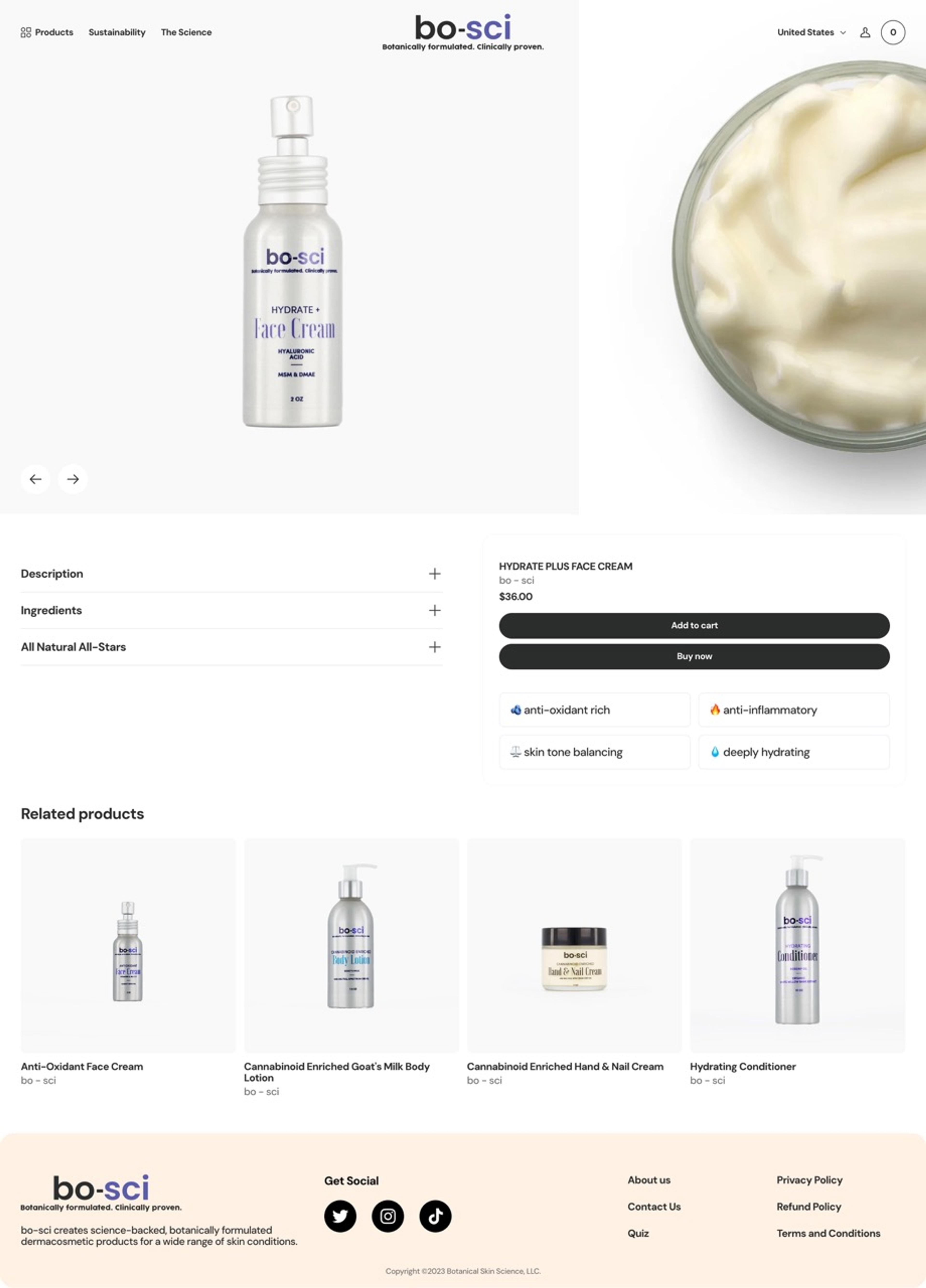
Task: Open the Hydrating Conditioner product image
Action: click(797, 945)
